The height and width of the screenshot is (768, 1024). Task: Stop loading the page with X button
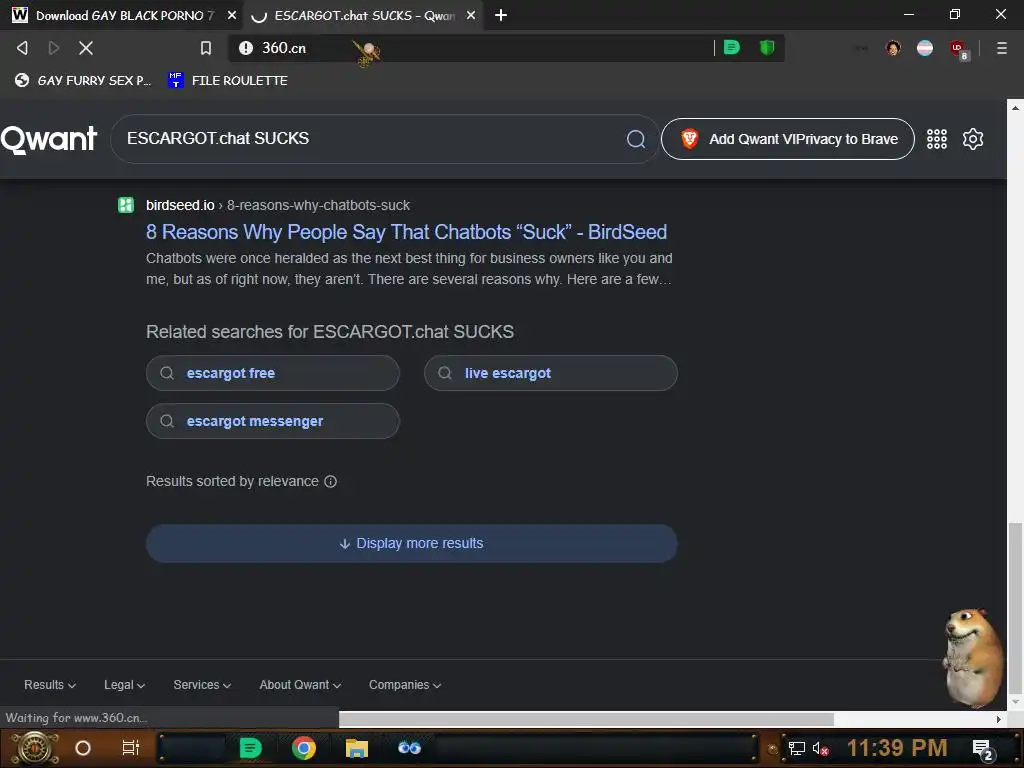click(x=86, y=48)
